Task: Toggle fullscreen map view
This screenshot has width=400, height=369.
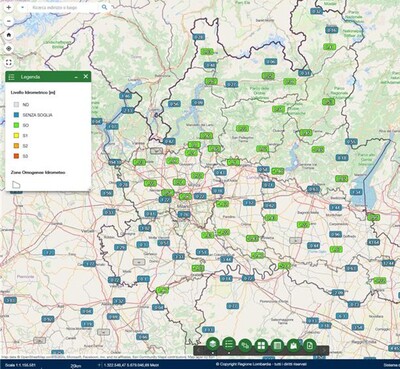Action: 9,62
